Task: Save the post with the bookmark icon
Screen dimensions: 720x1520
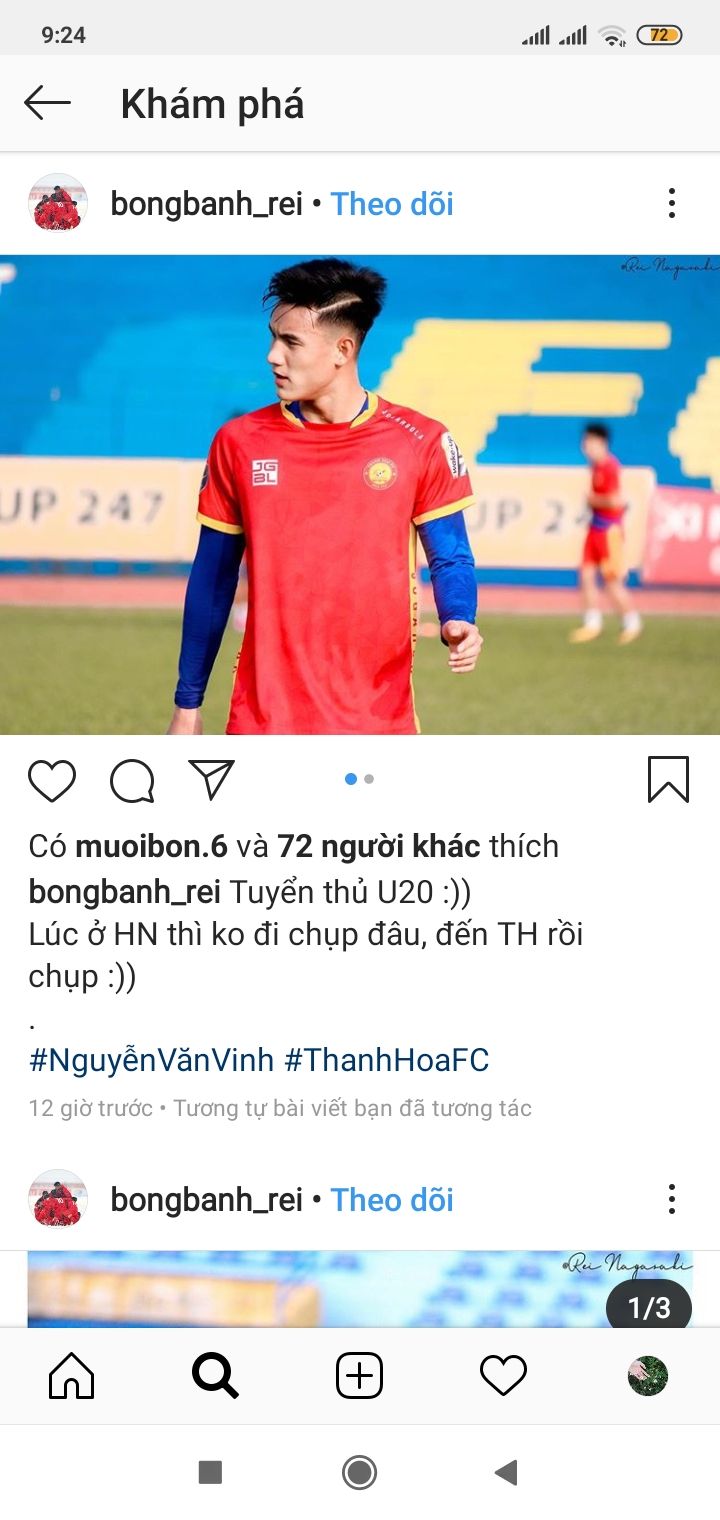Action: [x=668, y=780]
